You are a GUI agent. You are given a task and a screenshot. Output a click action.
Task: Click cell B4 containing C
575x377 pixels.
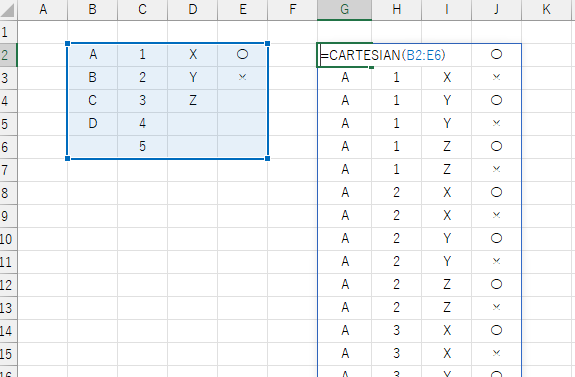point(93,101)
